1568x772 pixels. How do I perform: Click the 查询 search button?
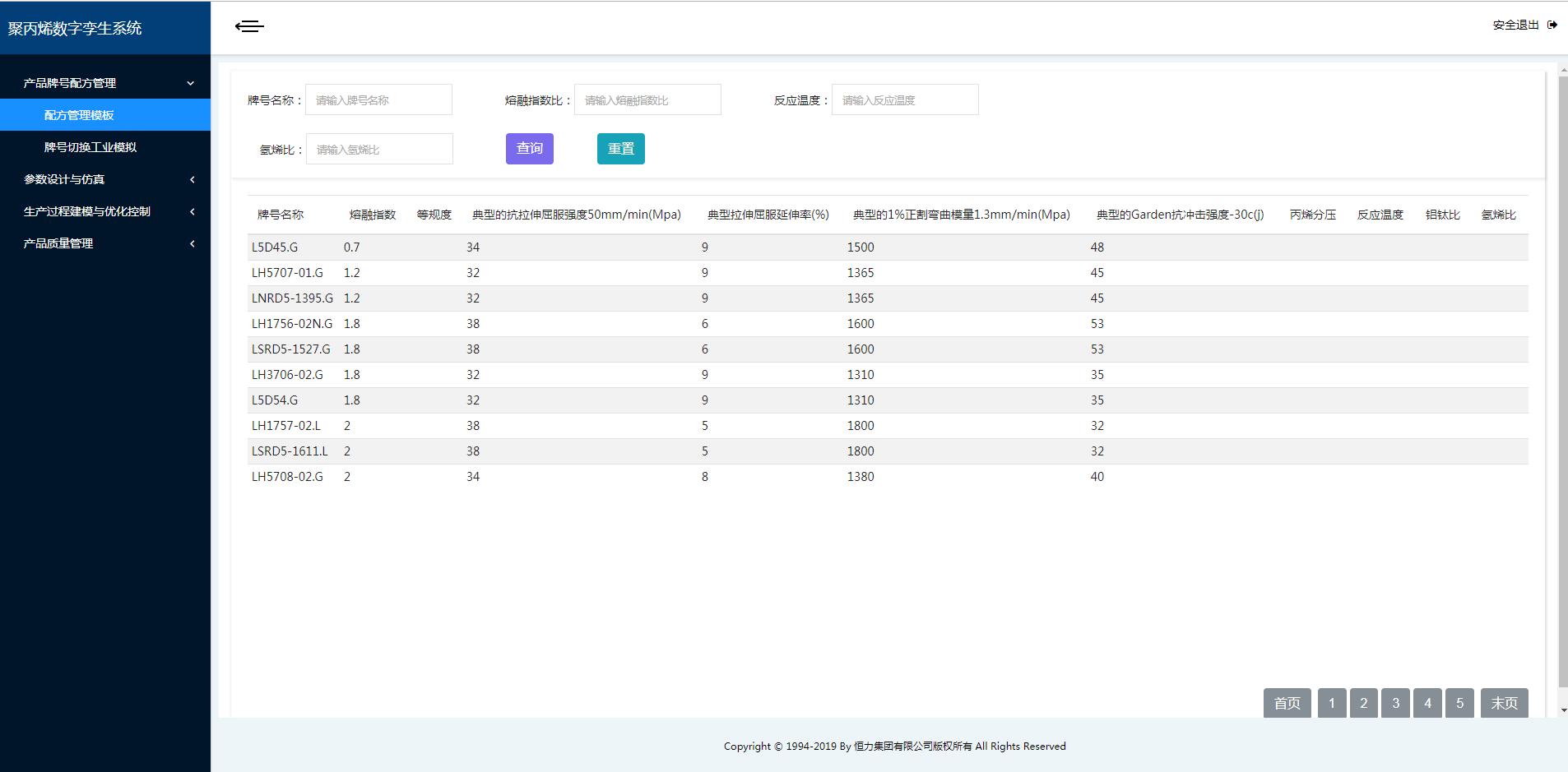click(x=529, y=149)
